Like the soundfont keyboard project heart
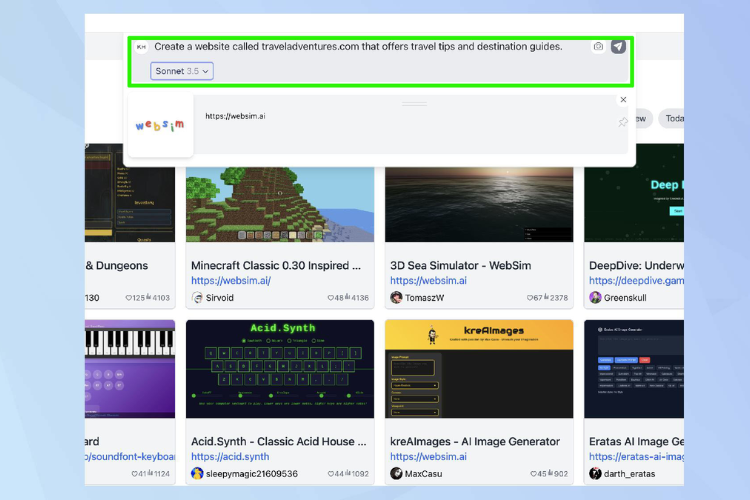Image resolution: width=750 pixels, height=500 pixels. (134, 474)
